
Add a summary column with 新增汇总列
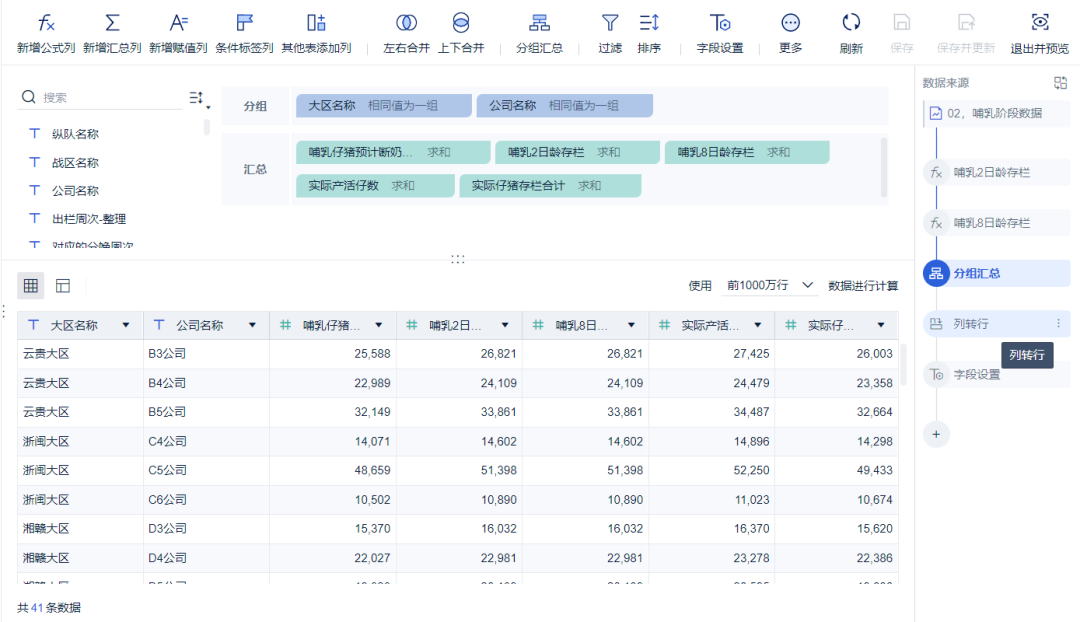[x=112, y=34]
